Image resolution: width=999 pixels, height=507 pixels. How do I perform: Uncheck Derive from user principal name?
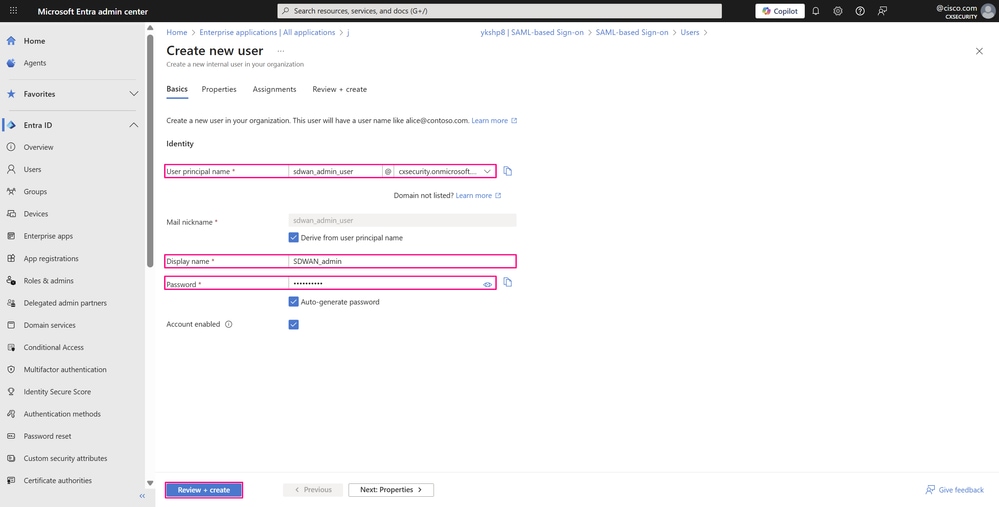pos(294,238)
